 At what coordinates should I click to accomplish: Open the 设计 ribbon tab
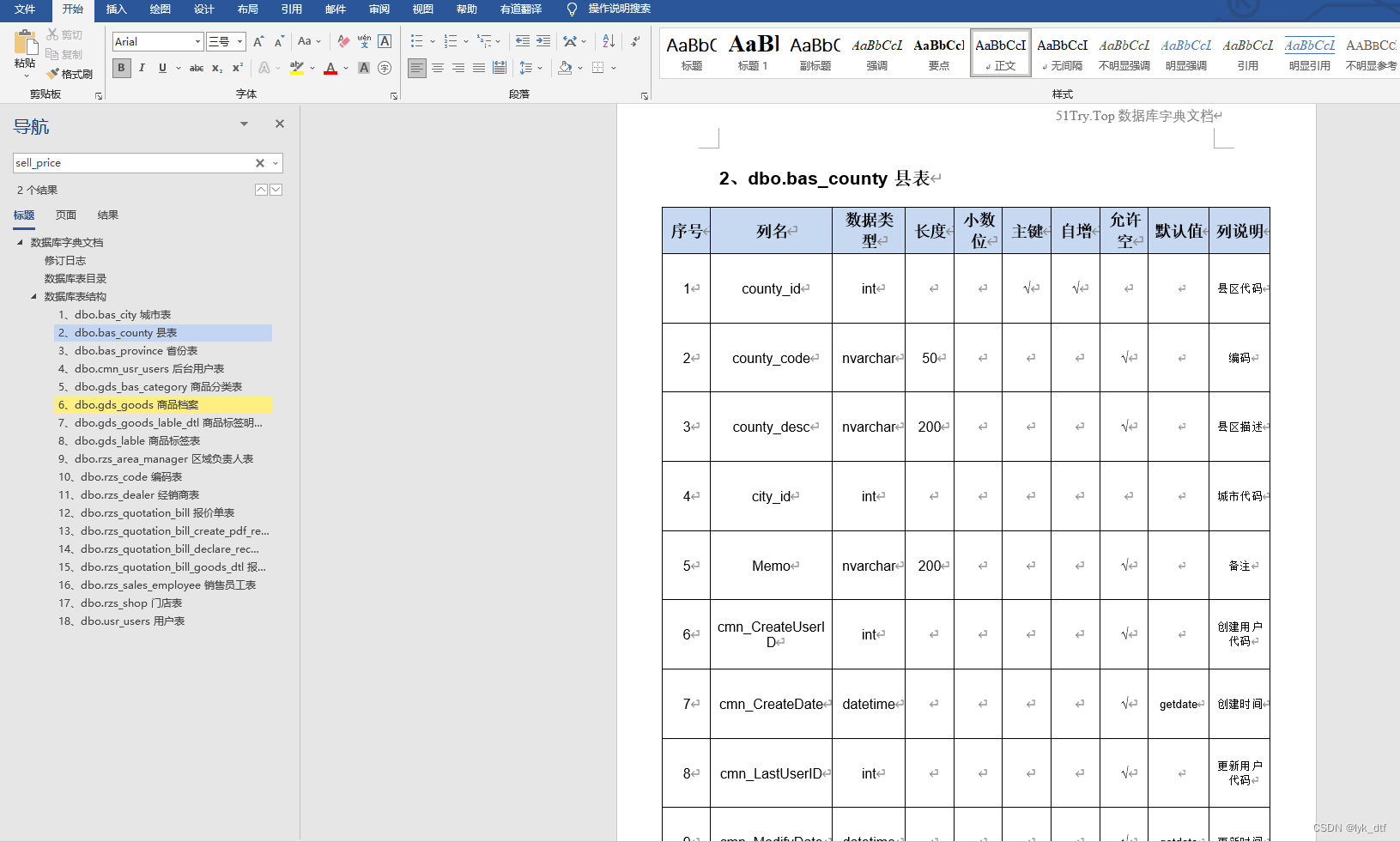coord(204,9)
